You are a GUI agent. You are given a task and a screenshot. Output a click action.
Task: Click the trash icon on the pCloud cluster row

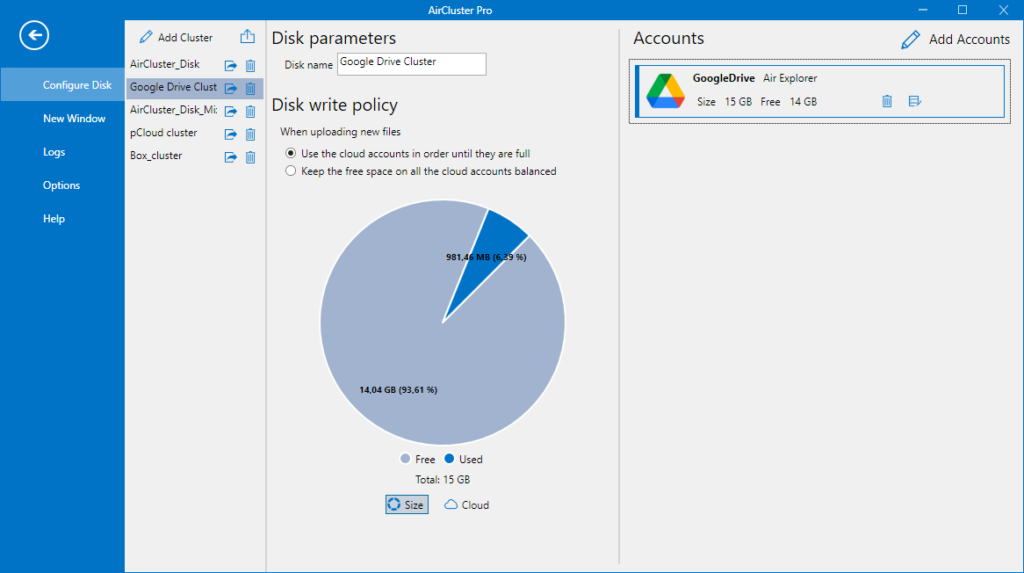click(x=250, y=134)
